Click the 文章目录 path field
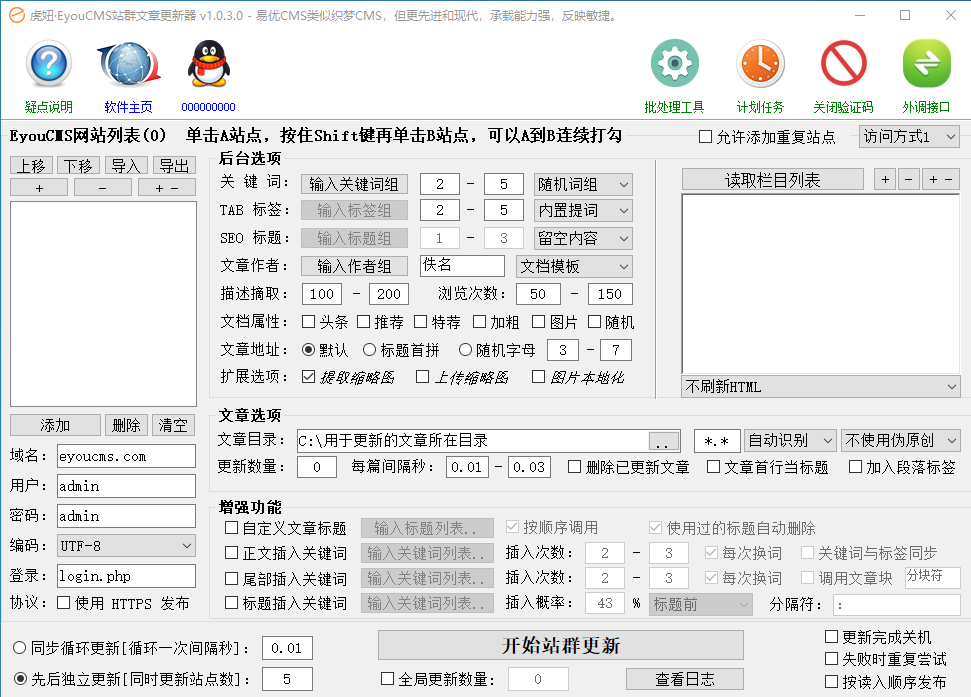Viewport: 971px width, 697px height. pos(473,441)
